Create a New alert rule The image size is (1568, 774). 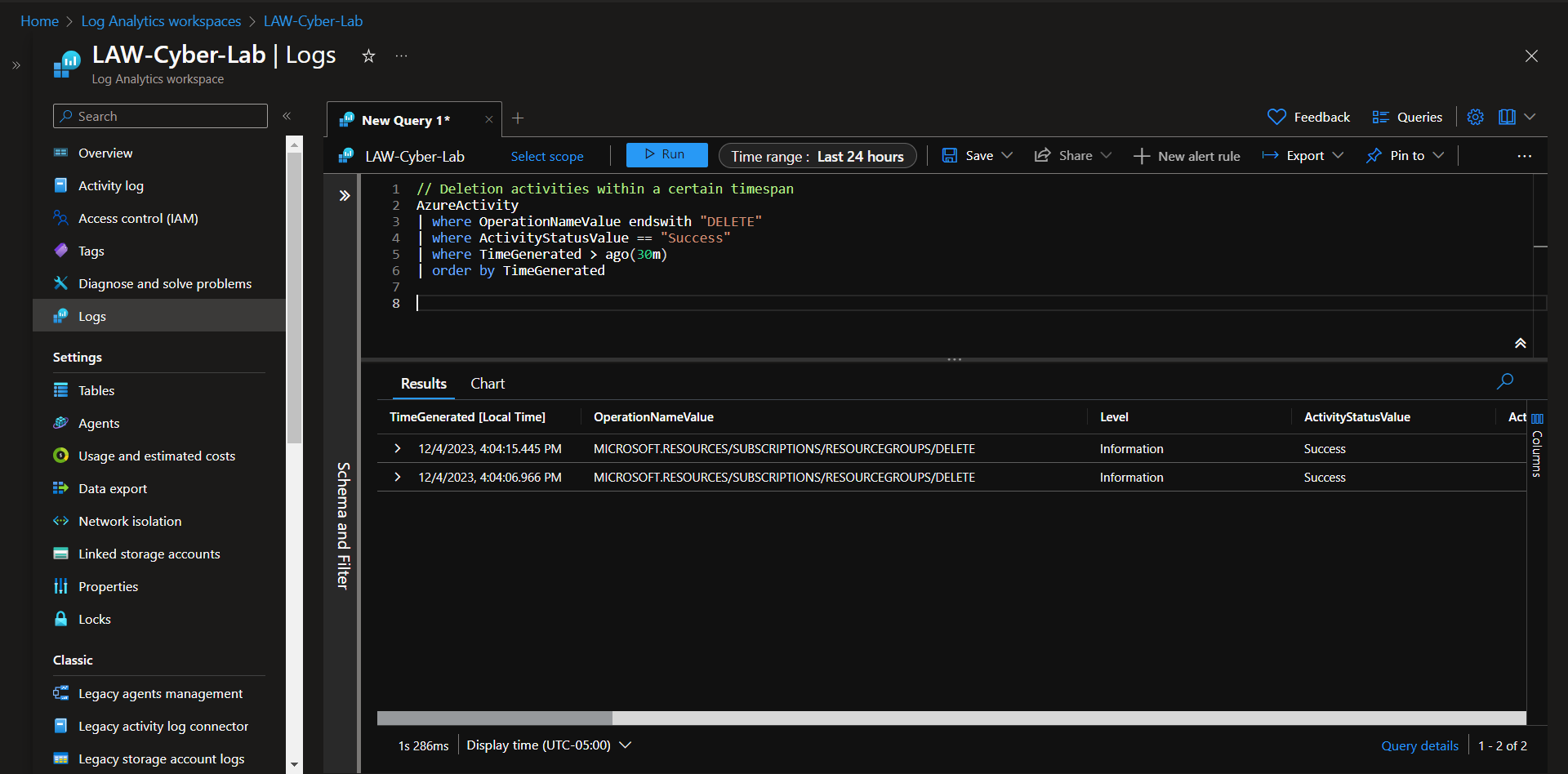(1187, 156)
